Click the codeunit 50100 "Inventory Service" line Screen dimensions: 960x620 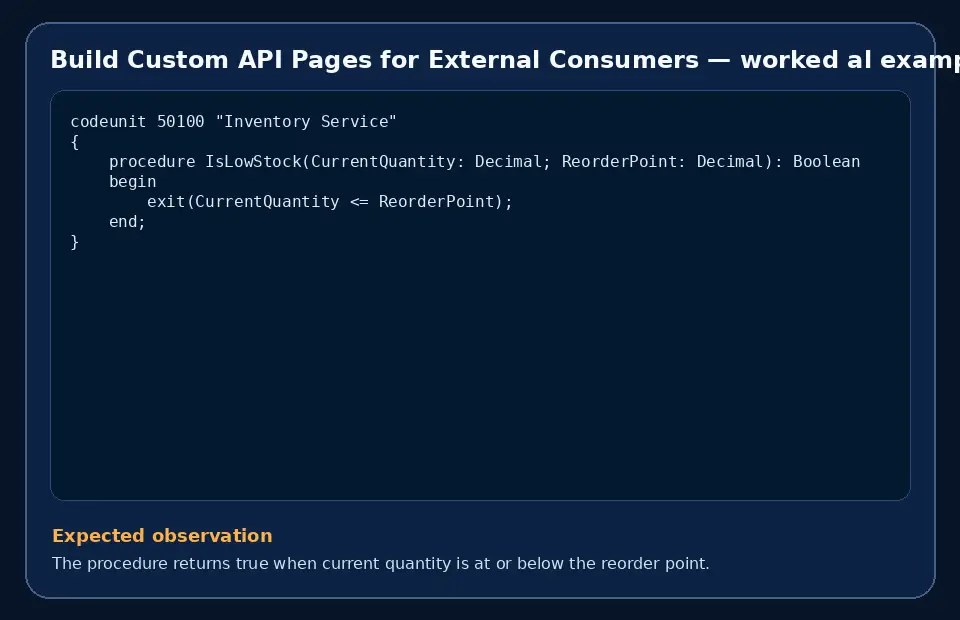tap(233, 122)
